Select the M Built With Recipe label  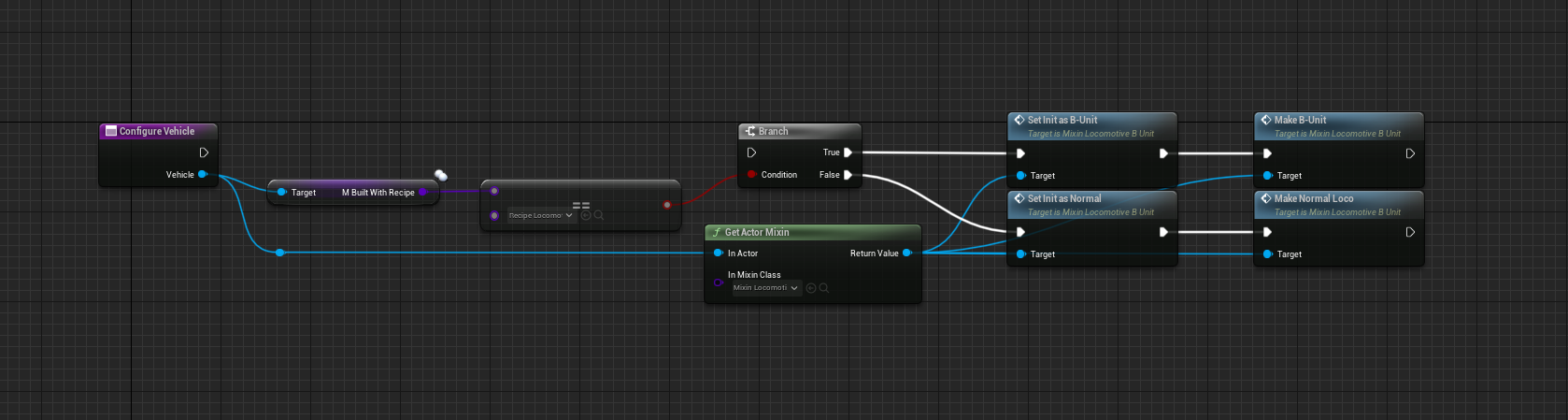tap(378, 193)
